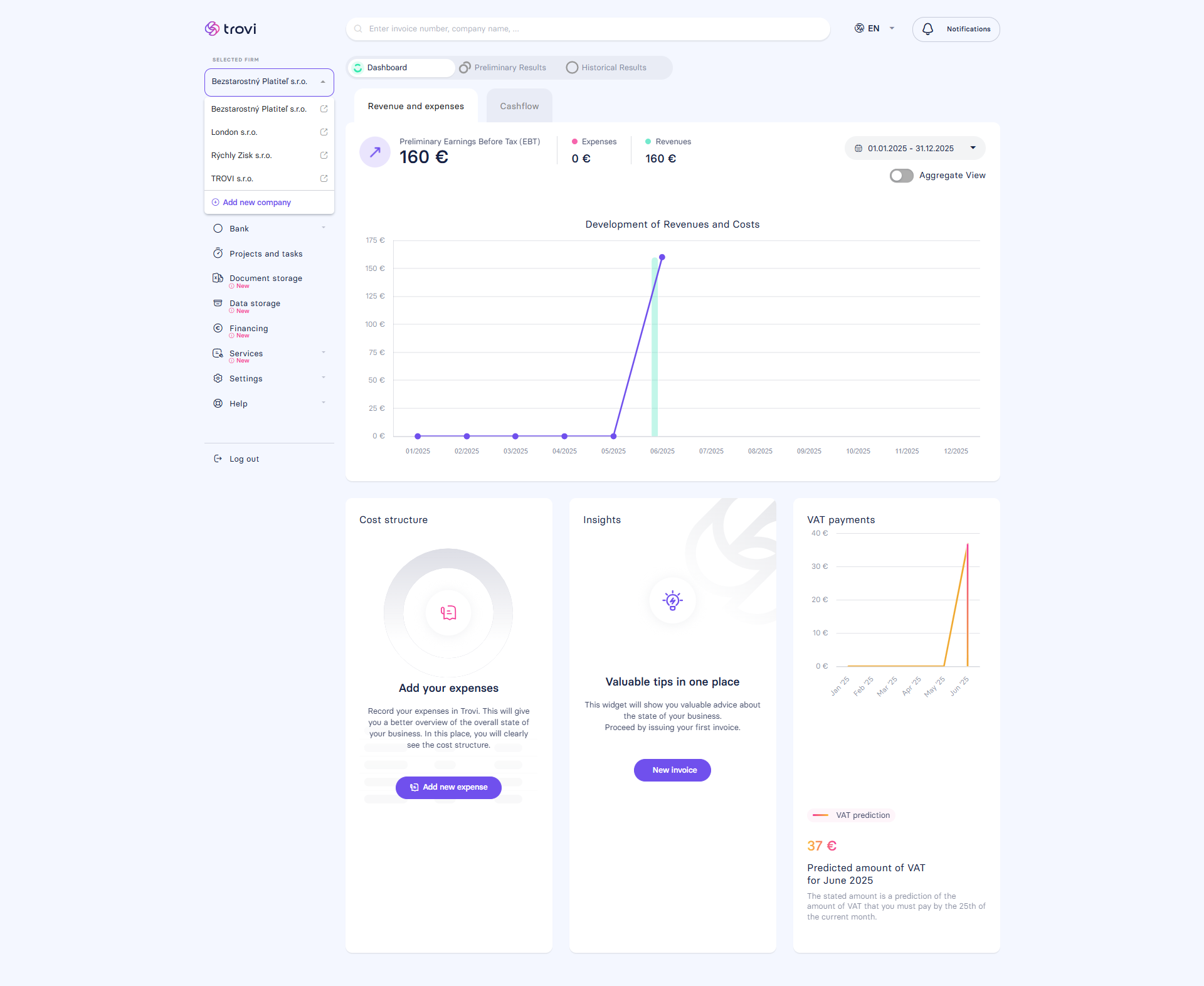This screenshot has height=986, width=1204.
Task: Click the trovi logo
Action: (230, 29)
